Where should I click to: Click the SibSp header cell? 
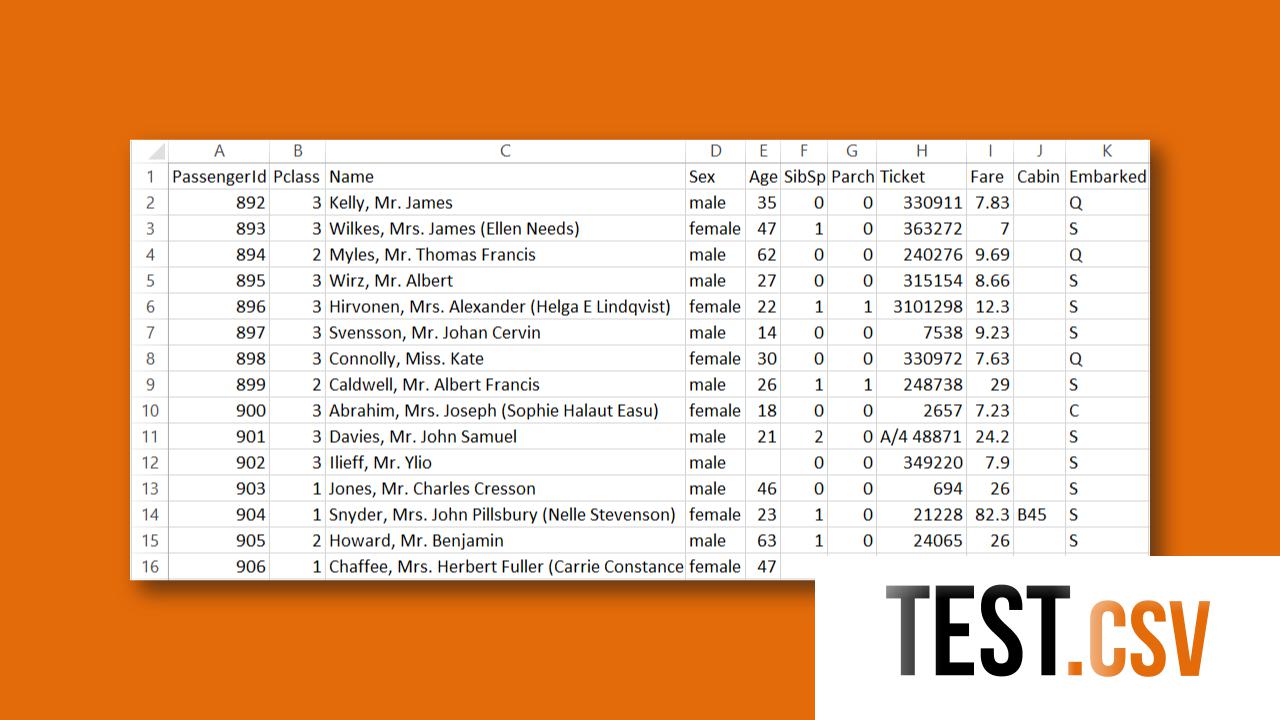pyautogui.click(x=804, y=176)
